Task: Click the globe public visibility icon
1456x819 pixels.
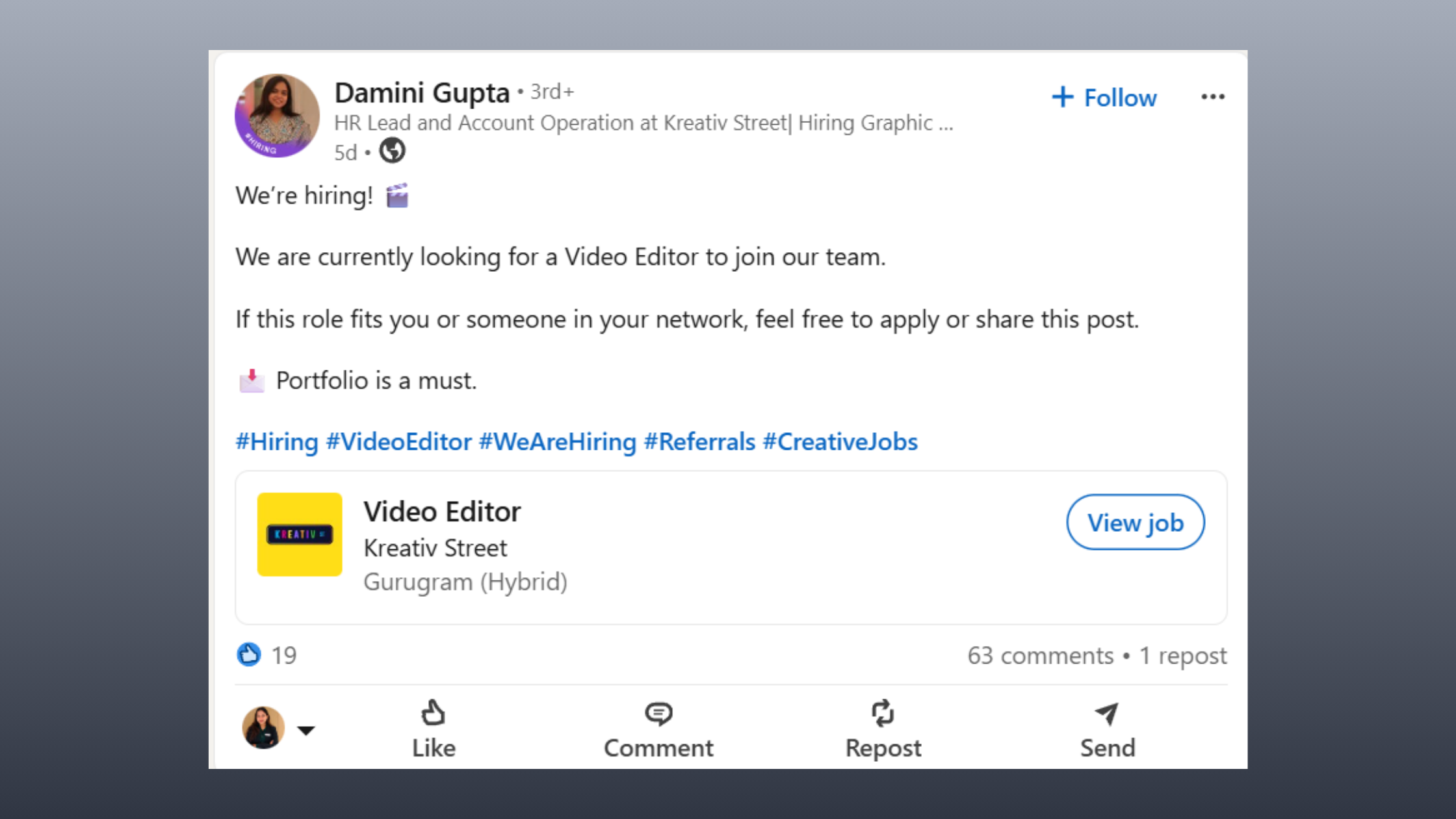Action: coord(392,151)
